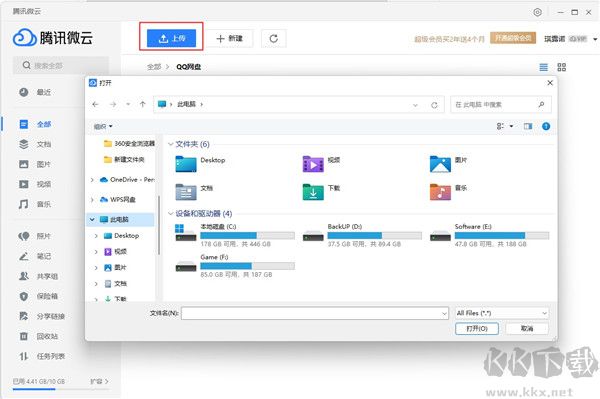Refresh the Weiyun file list
The width and height of the screenshot is (600, 399).
[x=274, y=38]
